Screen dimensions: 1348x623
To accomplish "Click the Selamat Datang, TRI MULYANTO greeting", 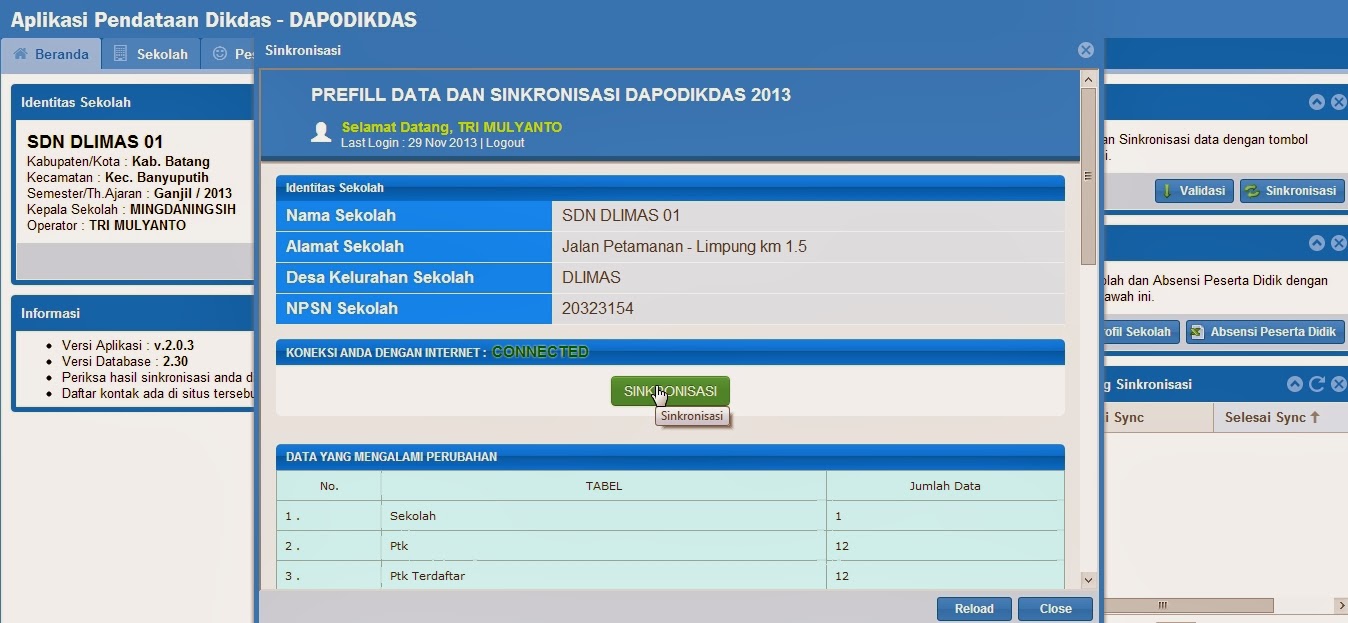I will pos(452,127).
